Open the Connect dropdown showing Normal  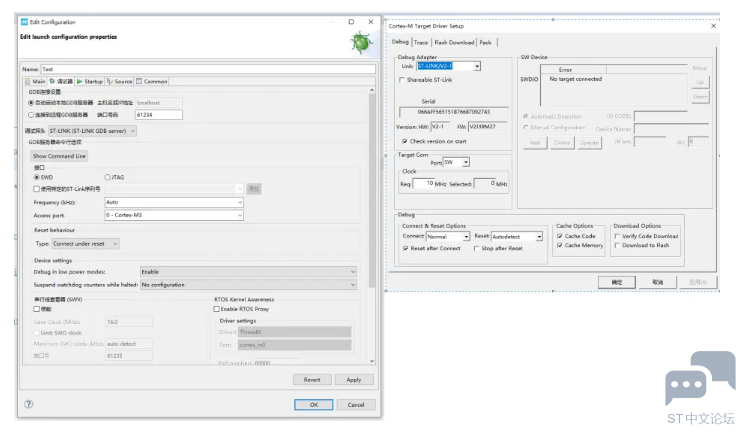click(x=448, y=236)
